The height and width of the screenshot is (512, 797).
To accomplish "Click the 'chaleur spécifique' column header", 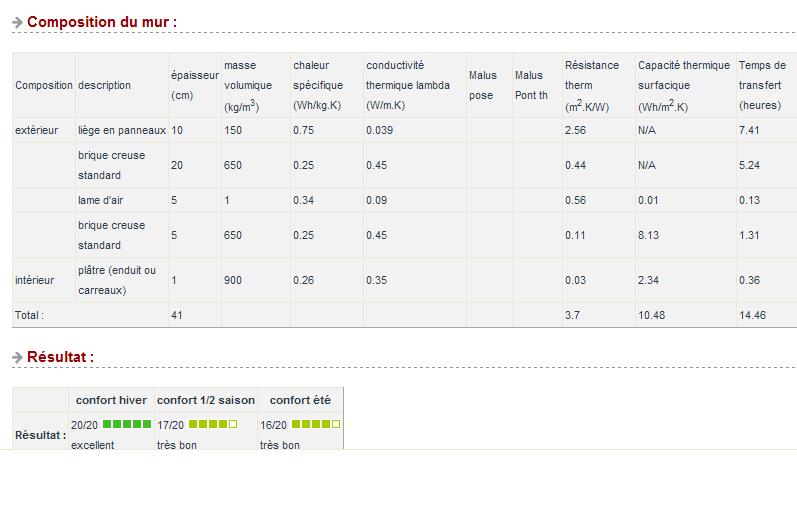I will pyautogui.click(x=326, y=85).
